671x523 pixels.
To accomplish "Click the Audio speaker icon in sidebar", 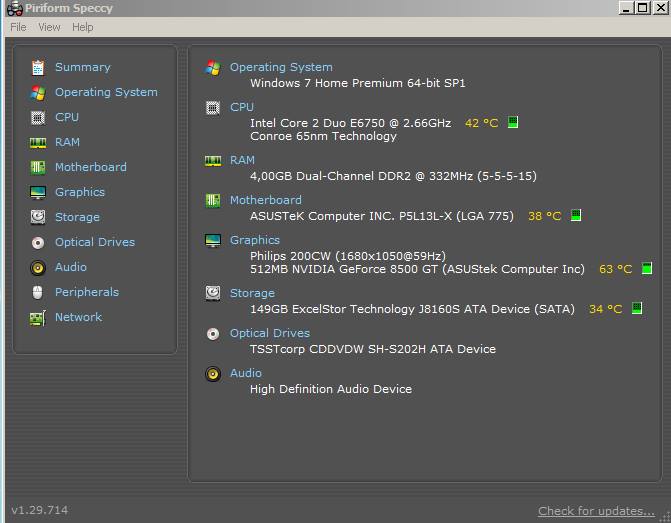I will (x=38, y=267).
